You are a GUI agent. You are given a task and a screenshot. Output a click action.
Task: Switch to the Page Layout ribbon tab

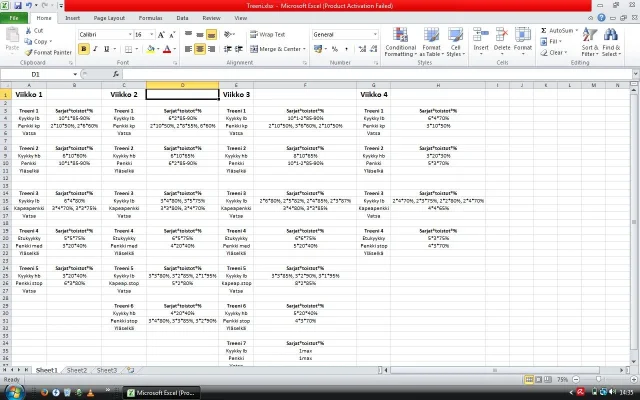[109, 18]
